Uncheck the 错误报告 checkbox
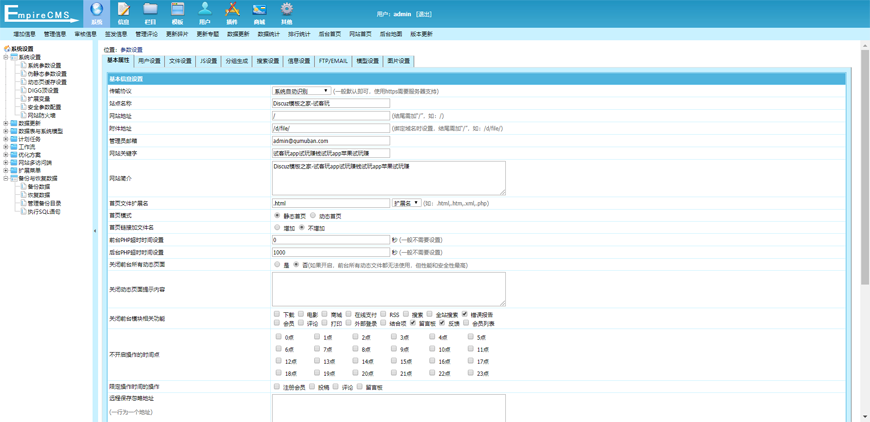The image size is (870, 422). pyautogui.click(x=464, y=314)
